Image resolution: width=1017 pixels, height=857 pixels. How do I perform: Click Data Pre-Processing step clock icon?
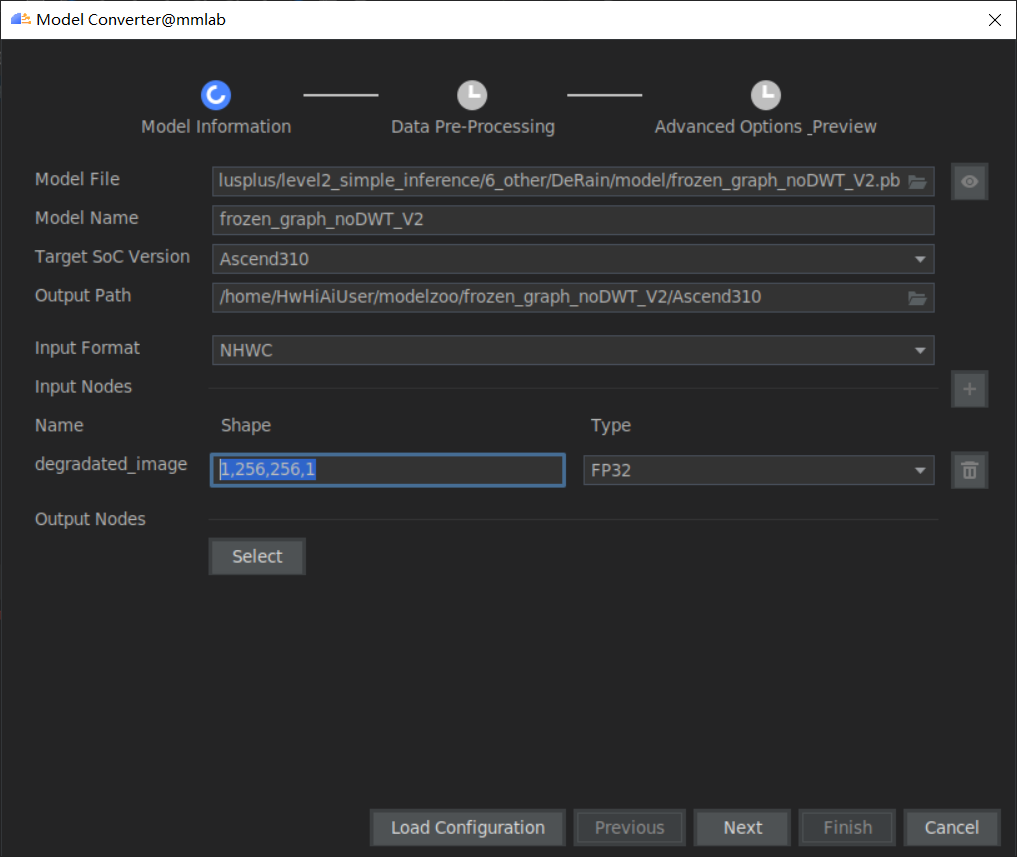pyautogui.click(x=472, y=95)
